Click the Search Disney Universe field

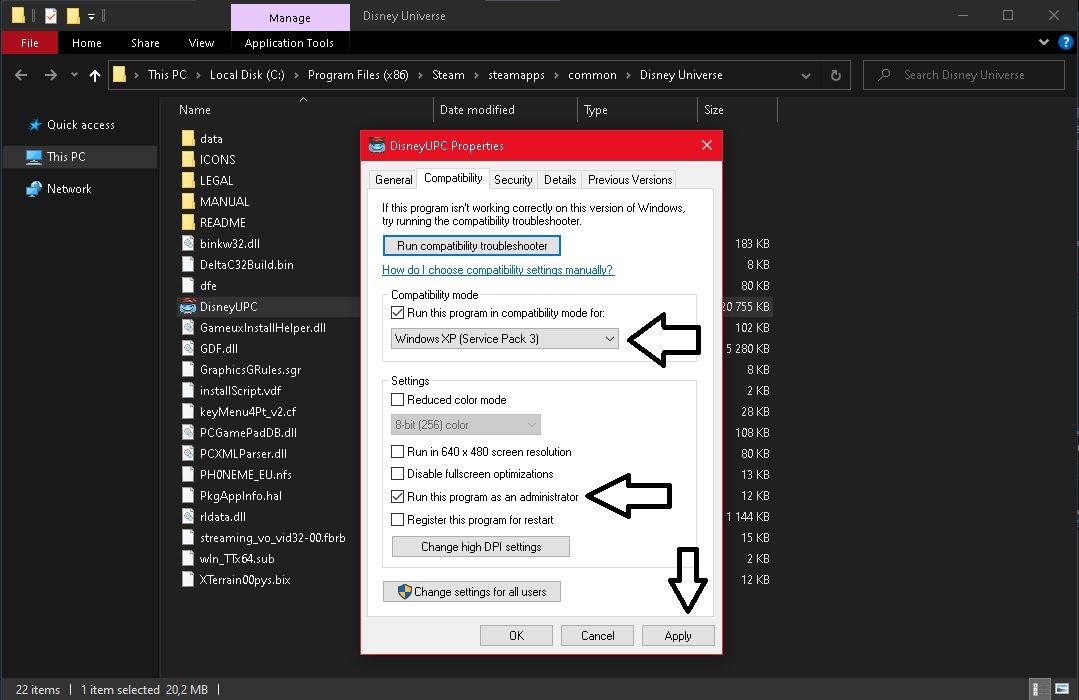click(x=964, y=75)
